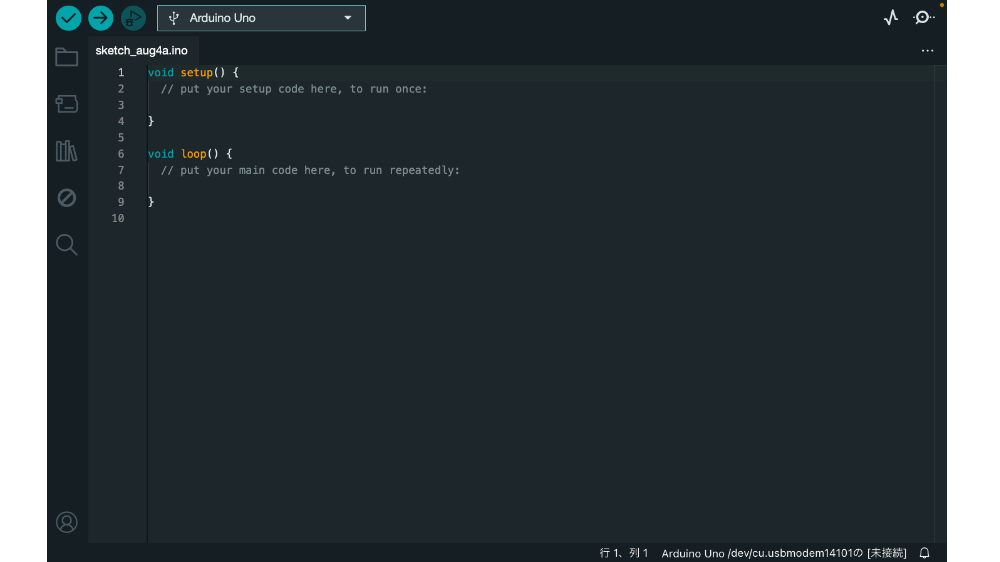Image resolution: width=1000 pixels, height=562 pixels.
Task: Select the sketch_aug4a.ino tab
Action: click(x=142, y=50)
